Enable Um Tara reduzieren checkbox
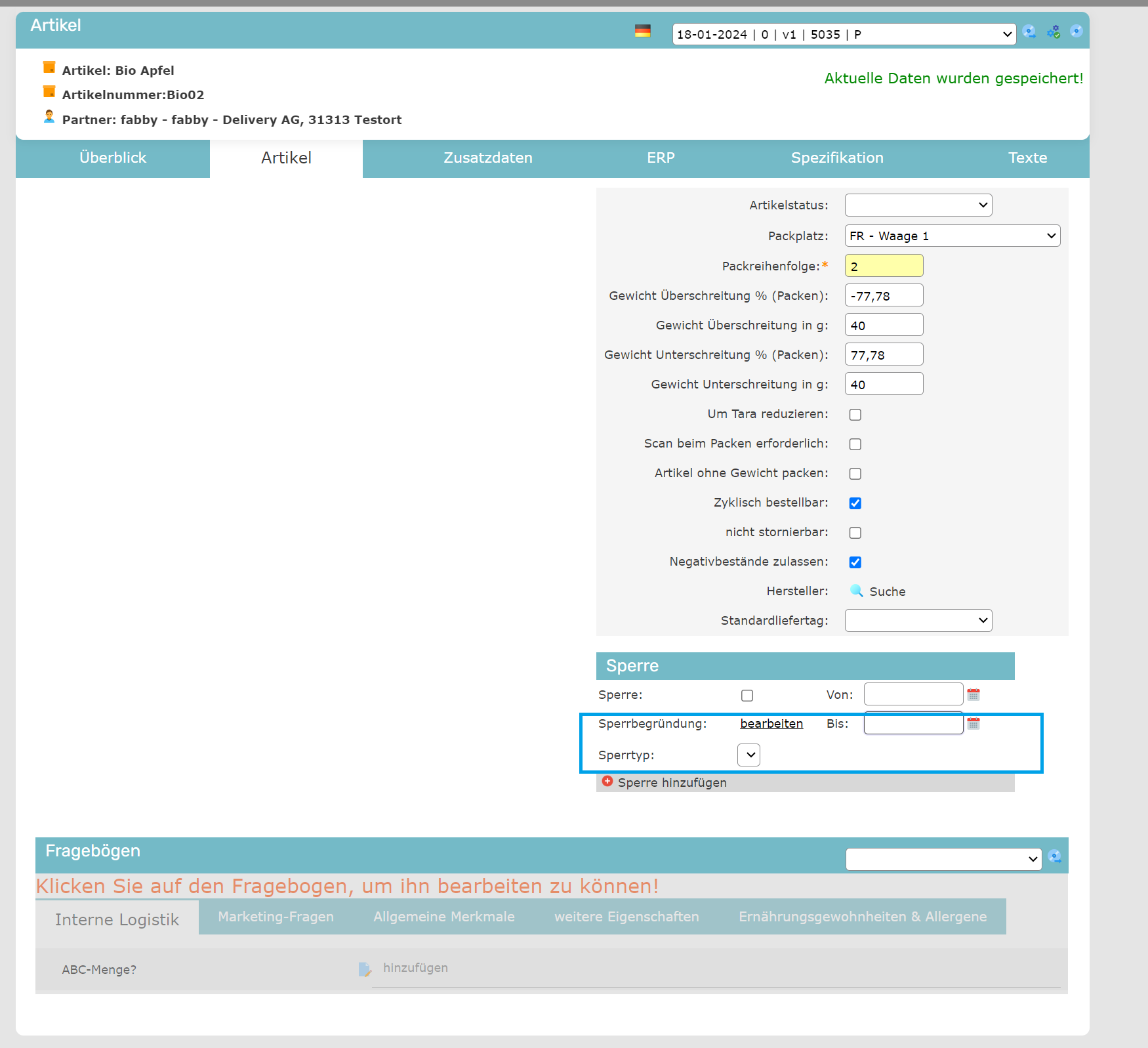Viewport: 1148px width, 1048px height. click(855, 415)
